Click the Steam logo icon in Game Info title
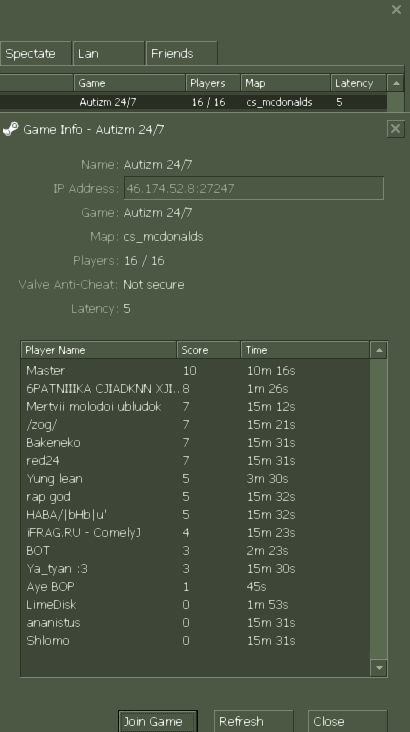Viewport: 410px width, 732px height. (x=10, y=129)
